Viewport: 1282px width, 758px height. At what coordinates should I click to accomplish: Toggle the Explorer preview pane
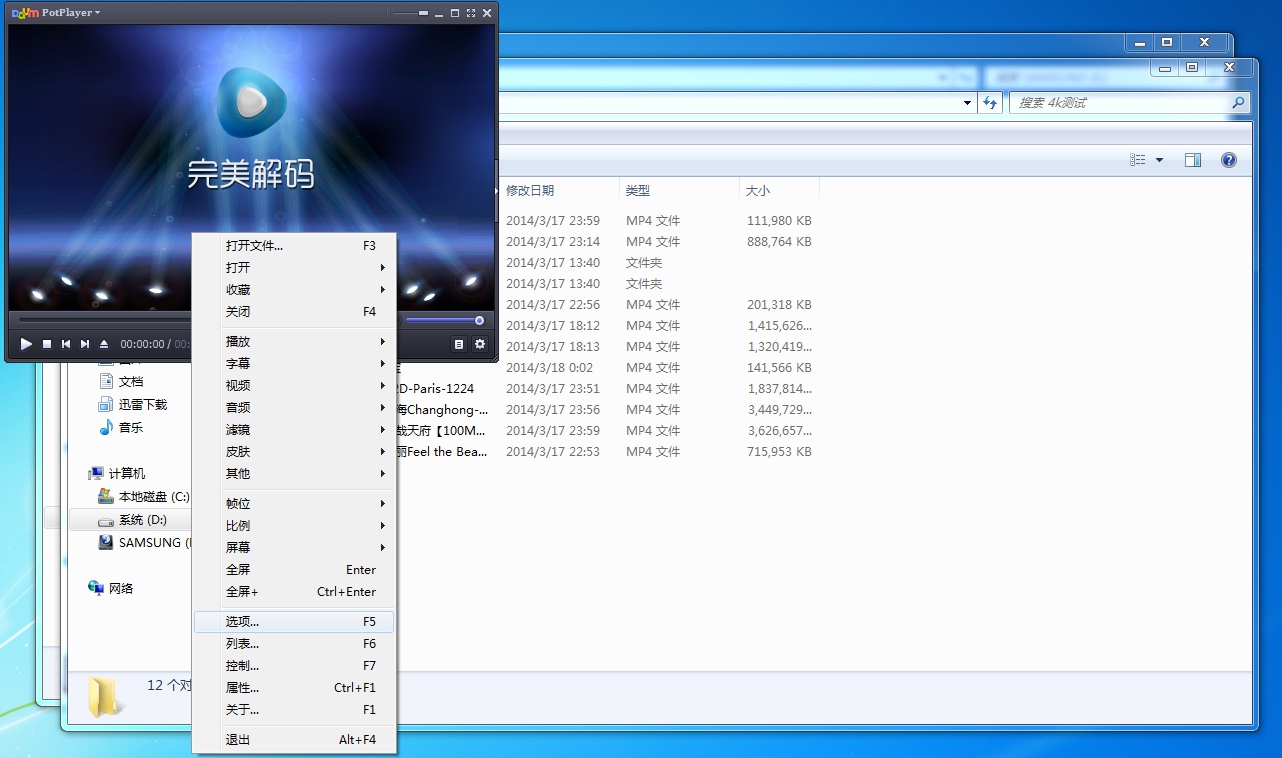(1193, 160)
